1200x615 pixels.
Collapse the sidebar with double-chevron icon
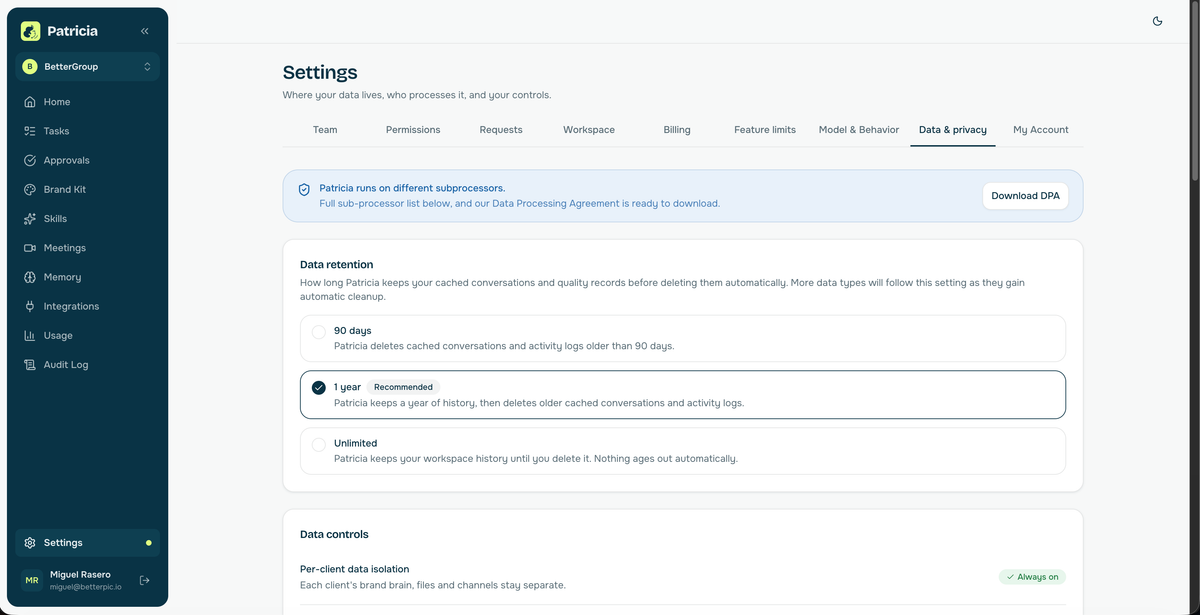point(145,31)
